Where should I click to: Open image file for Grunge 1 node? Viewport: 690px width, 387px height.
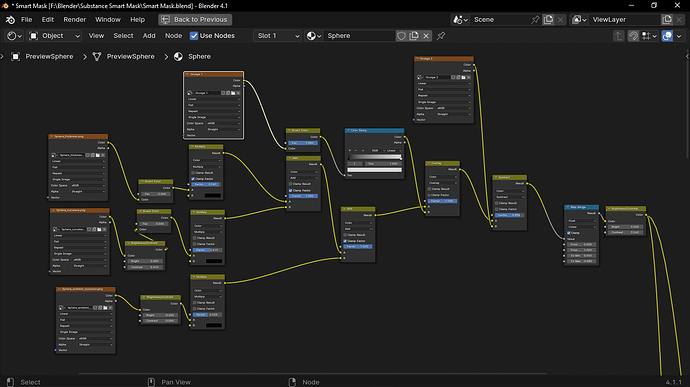(233, 93)
